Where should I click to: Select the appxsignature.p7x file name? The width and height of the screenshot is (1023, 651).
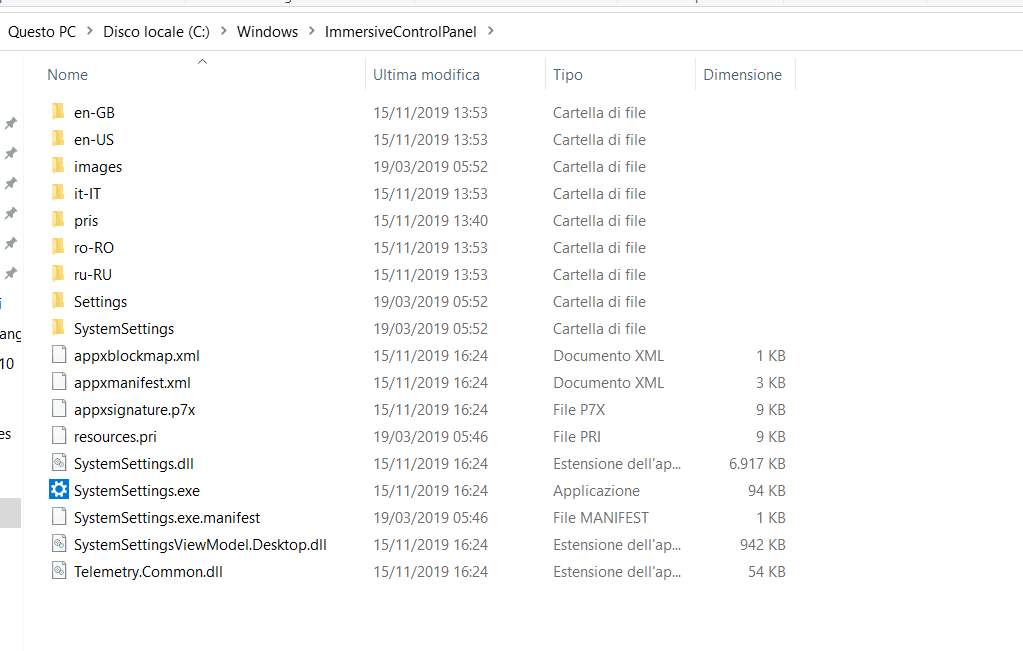[x=134, y=409]
